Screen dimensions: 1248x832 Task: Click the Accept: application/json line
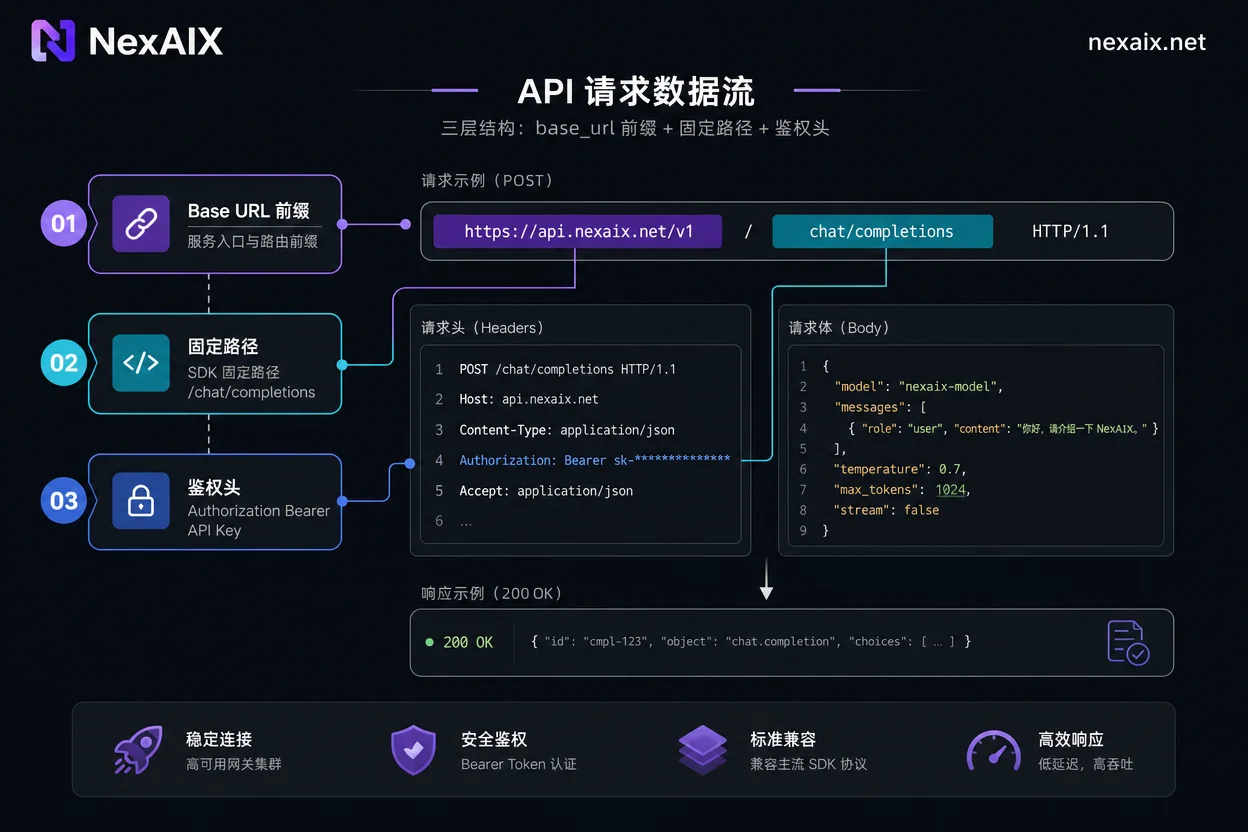pos(546,491)
